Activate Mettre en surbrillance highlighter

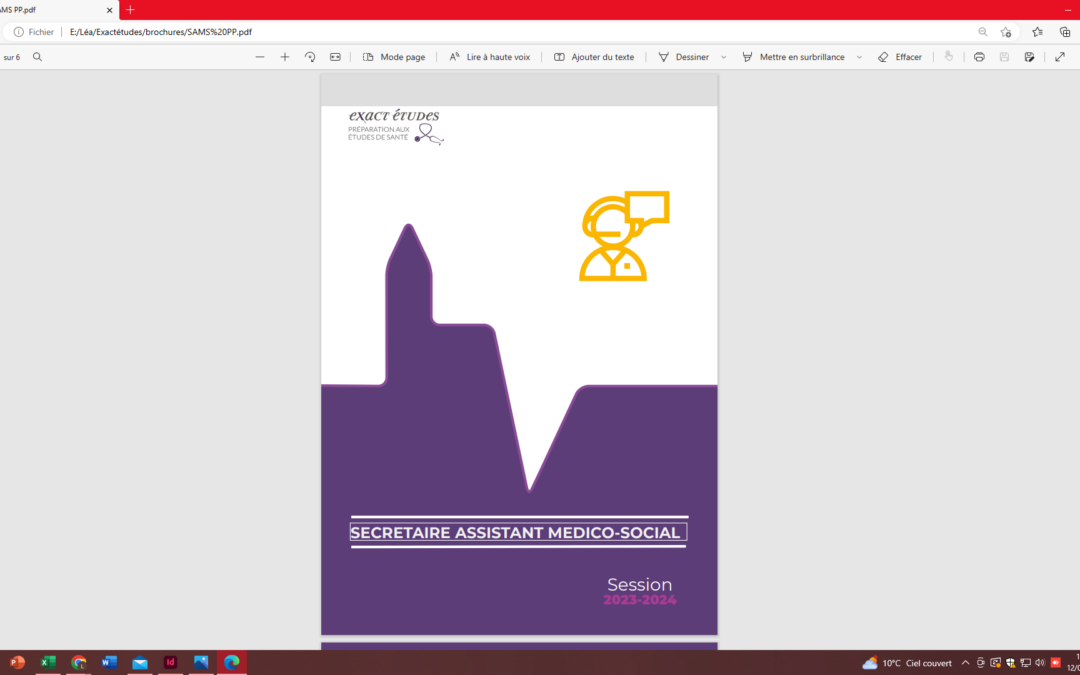(x=793, y=57)
